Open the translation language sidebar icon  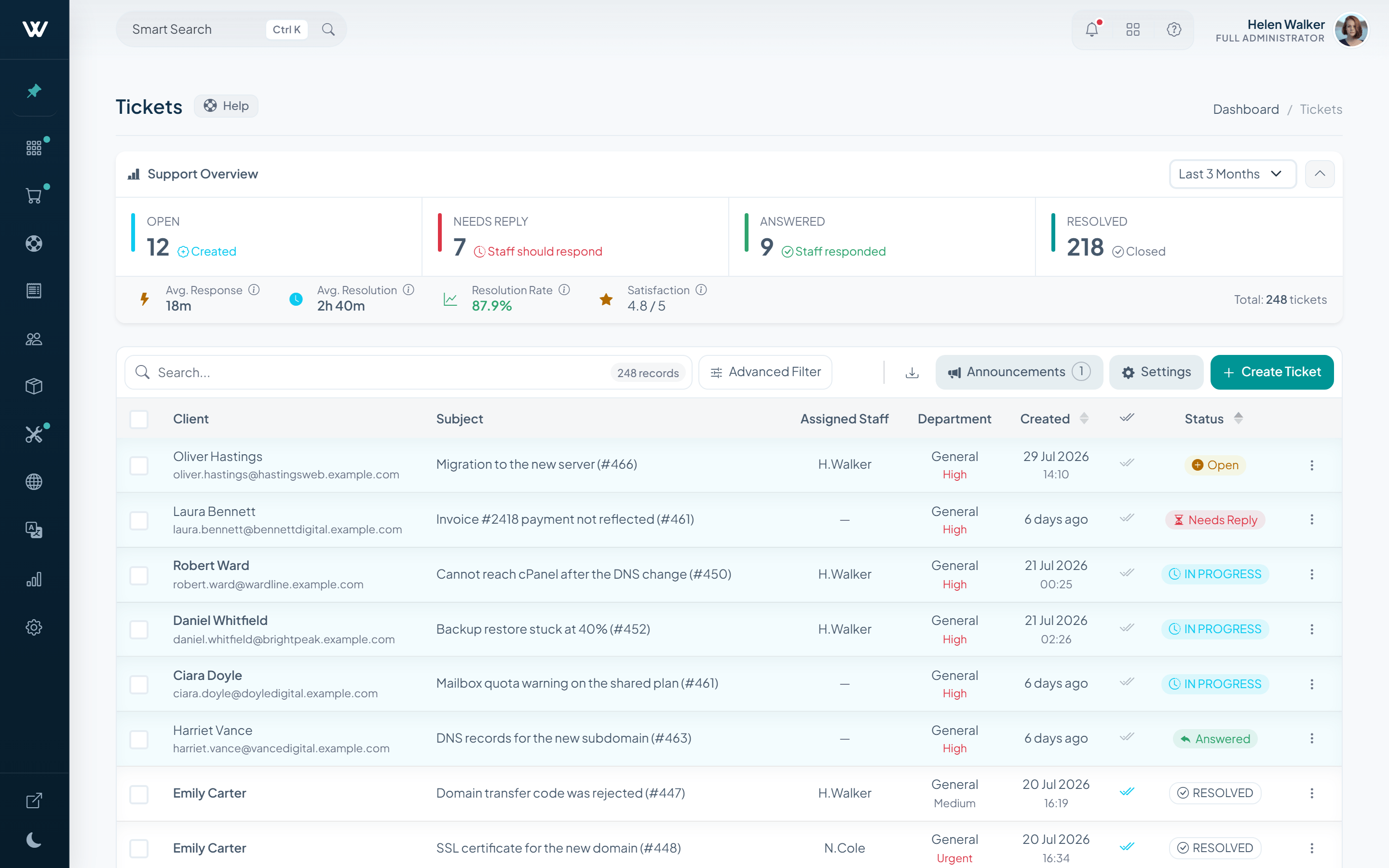point(34,529)
